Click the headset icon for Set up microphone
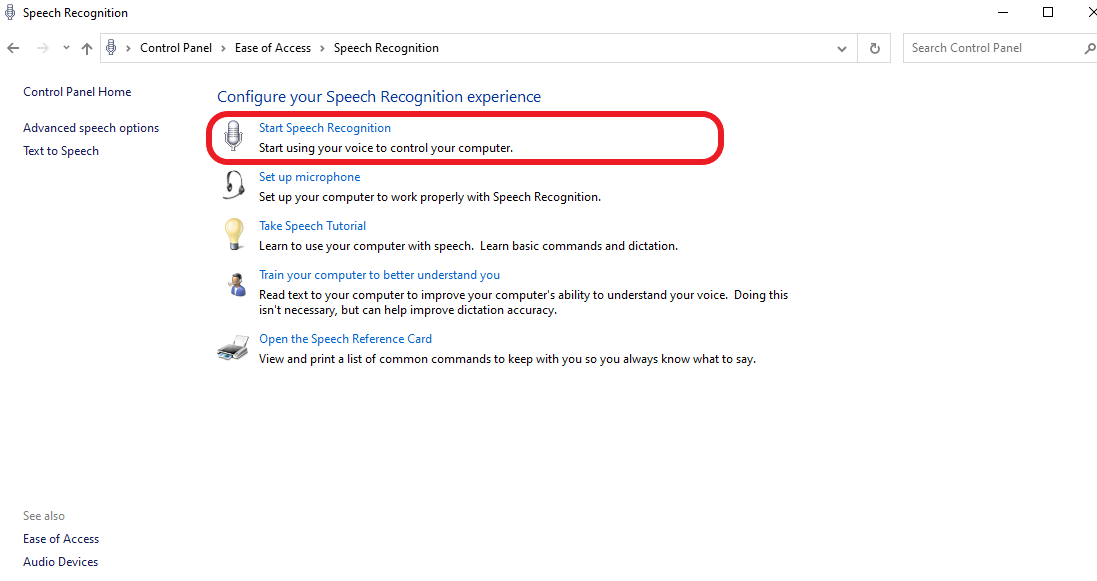The image size is (1097, 581). [234, 186]
